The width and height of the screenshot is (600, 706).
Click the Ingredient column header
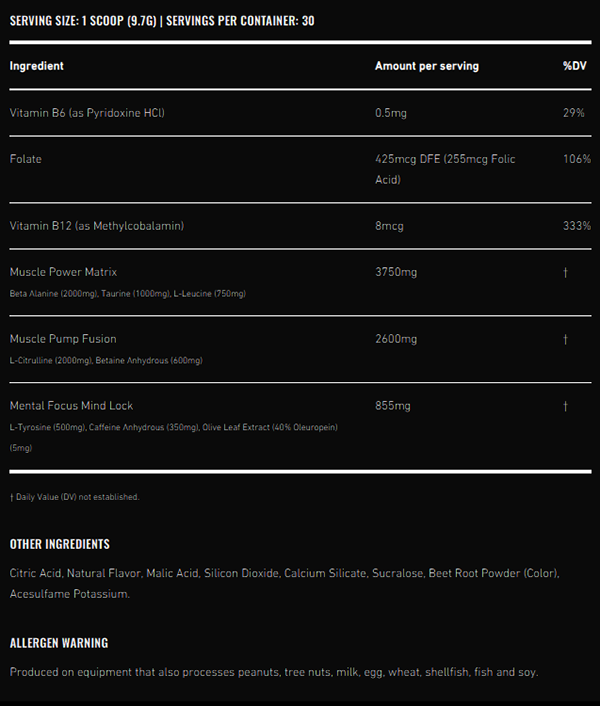pyautogui.click(x=36, y=66)
